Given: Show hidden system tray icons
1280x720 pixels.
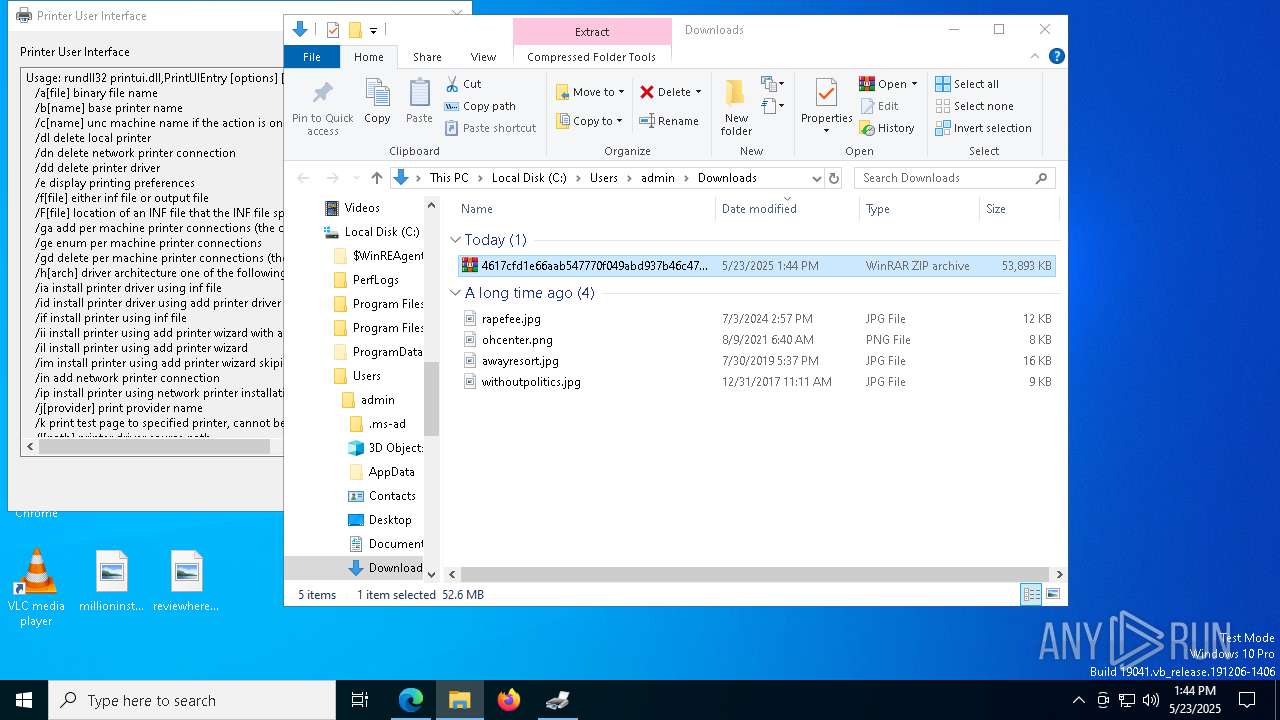Looking at the screenshot, I should (x=1078, y=700).
